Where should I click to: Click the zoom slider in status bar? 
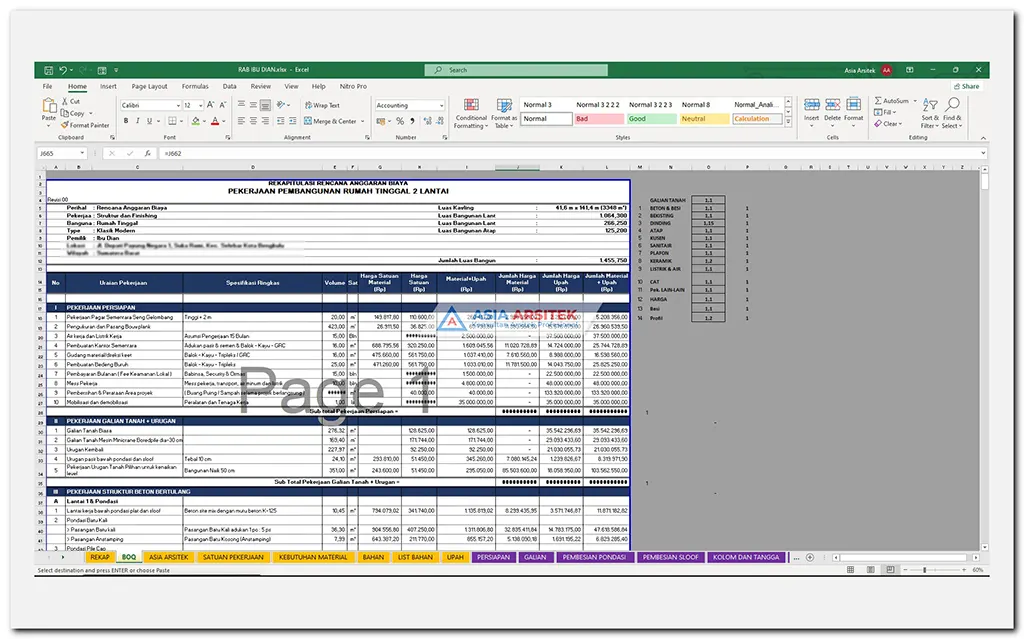pyautogui.click(x=935, y=570)
